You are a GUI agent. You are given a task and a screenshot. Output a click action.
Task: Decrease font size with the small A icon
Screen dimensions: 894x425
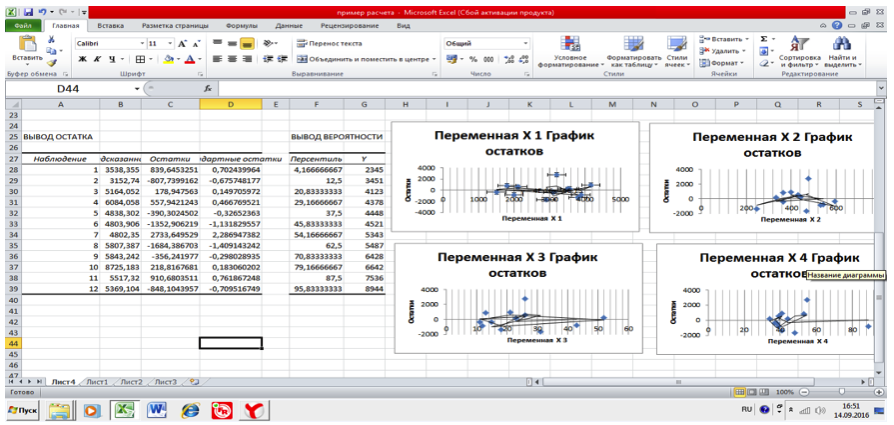[196, 44]
